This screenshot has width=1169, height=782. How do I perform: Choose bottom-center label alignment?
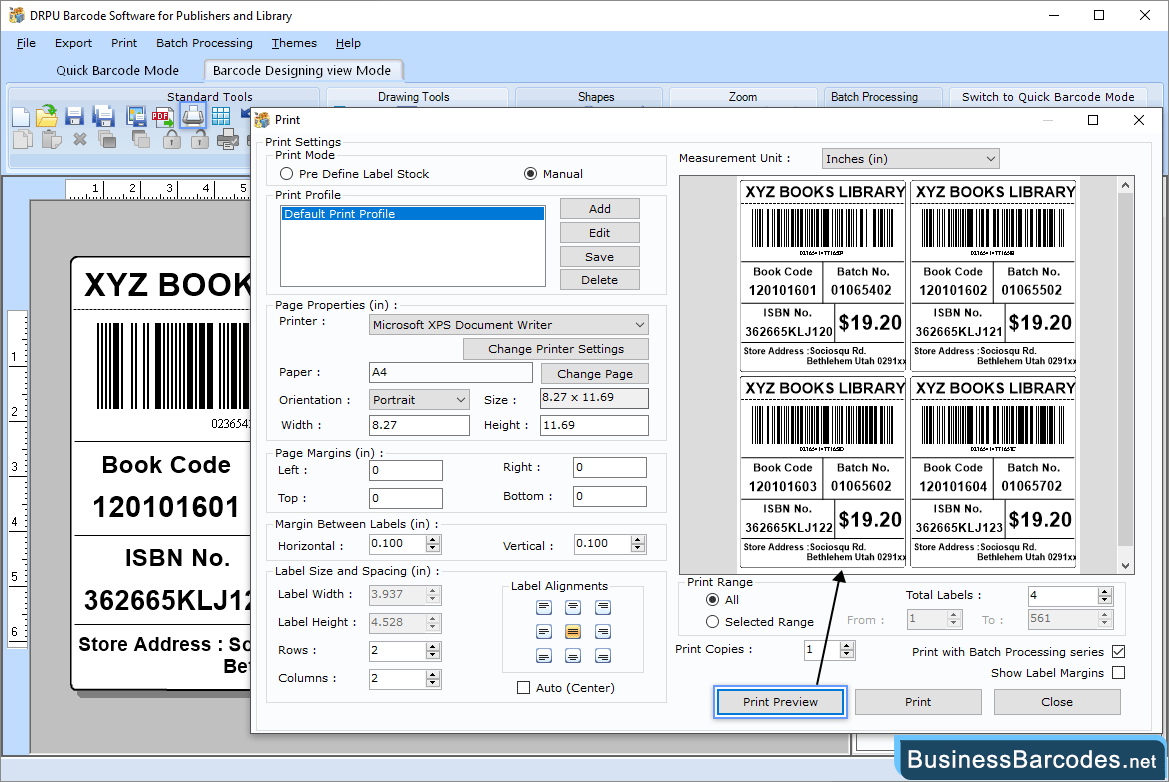[573, 656]
